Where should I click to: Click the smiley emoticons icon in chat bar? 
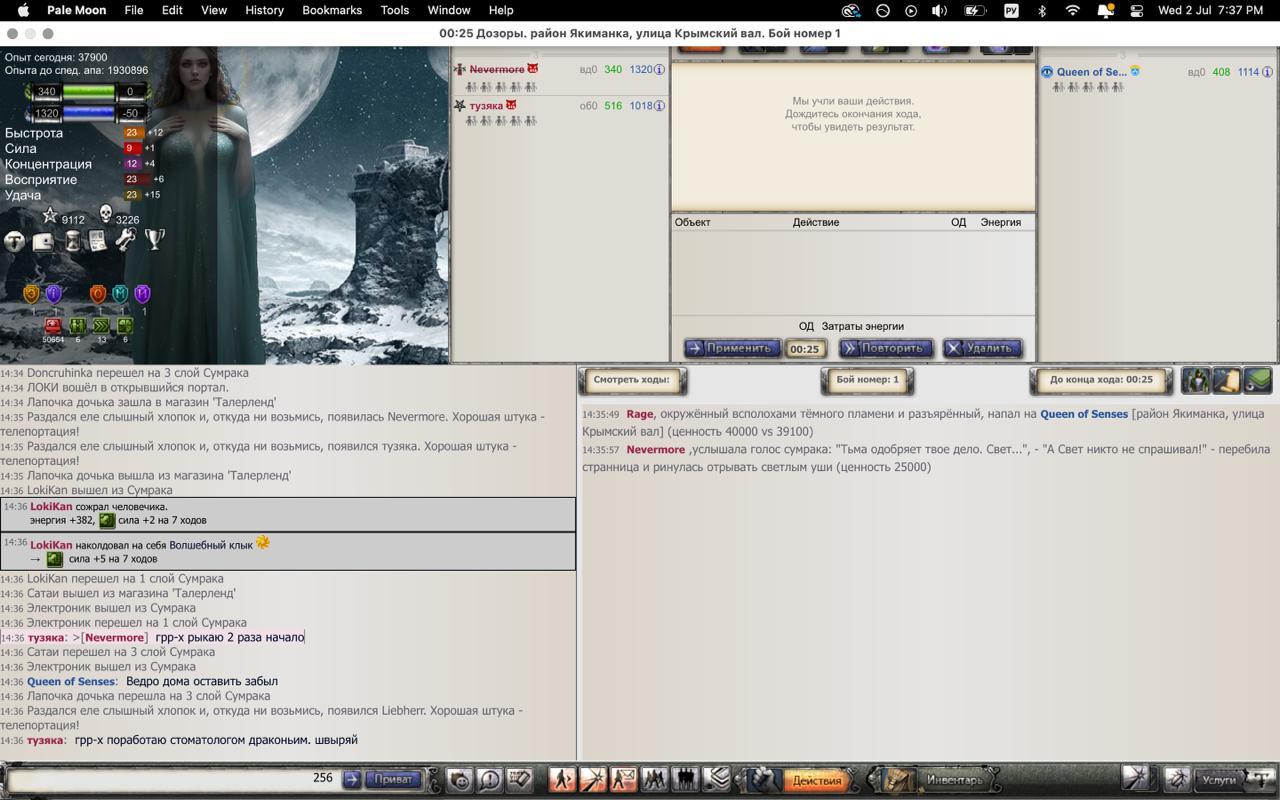pyautogui.click(x=460, y=779)
